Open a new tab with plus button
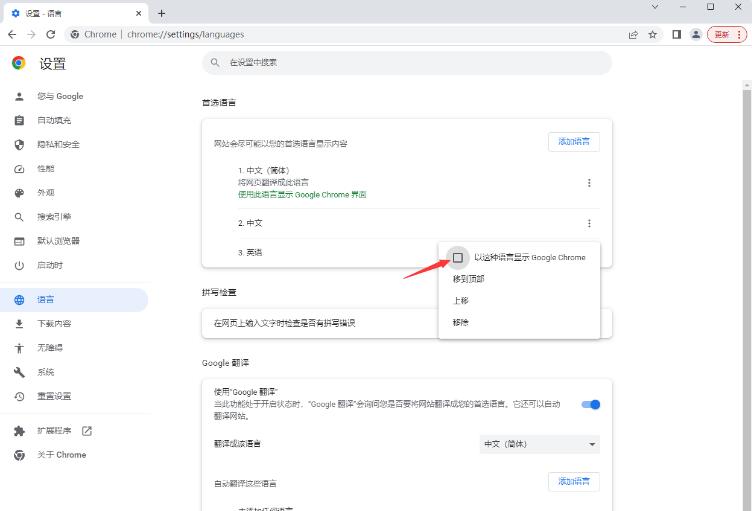 tap(161, 13)
